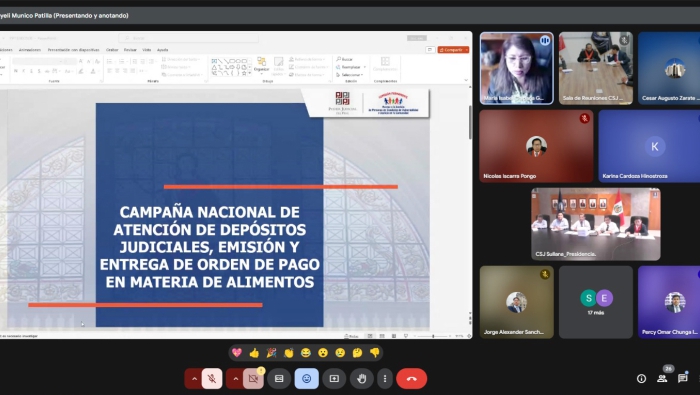Leave the call with red hangup

(x=412, y=378)
